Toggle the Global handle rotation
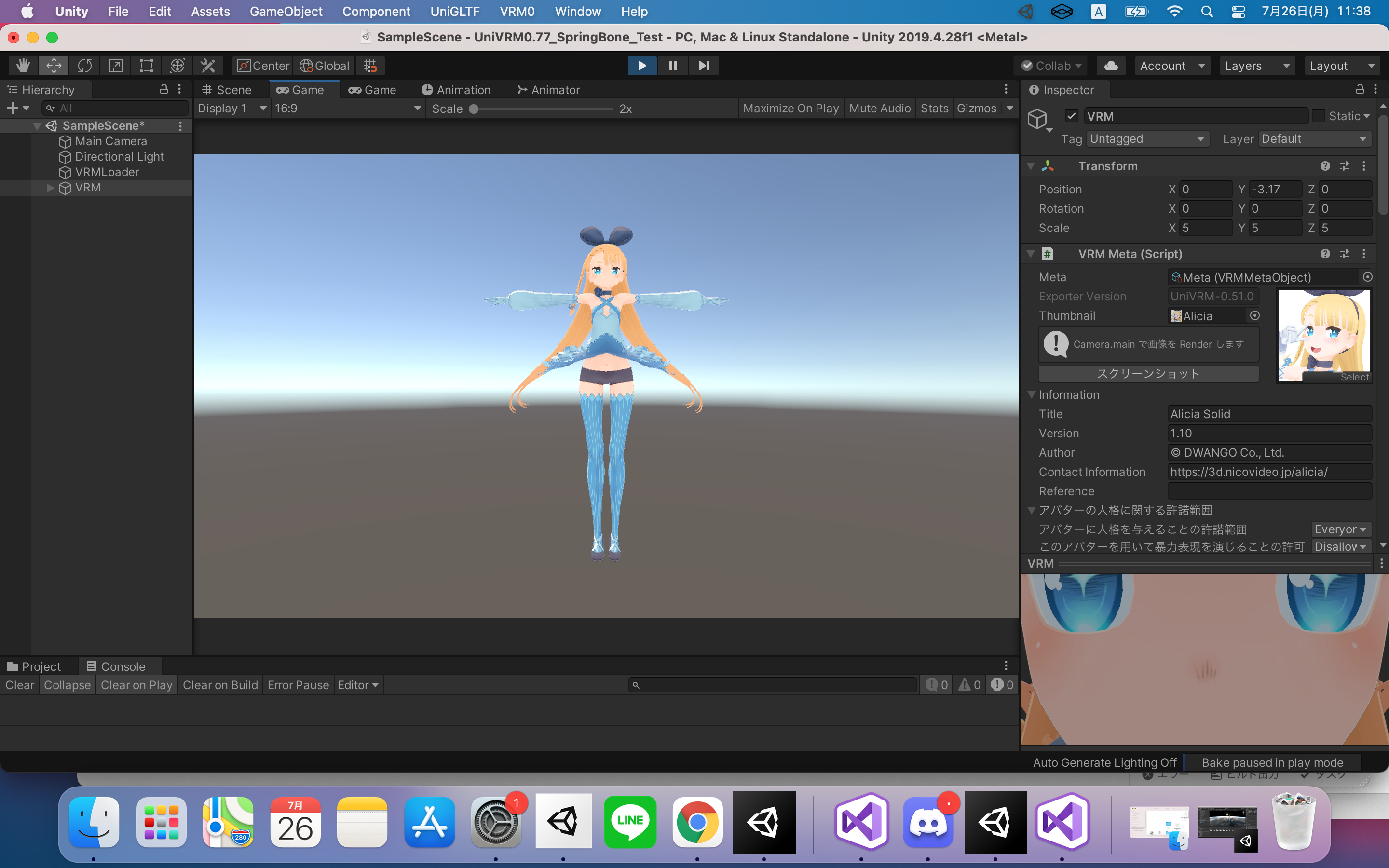 click(x=324, y=66)
